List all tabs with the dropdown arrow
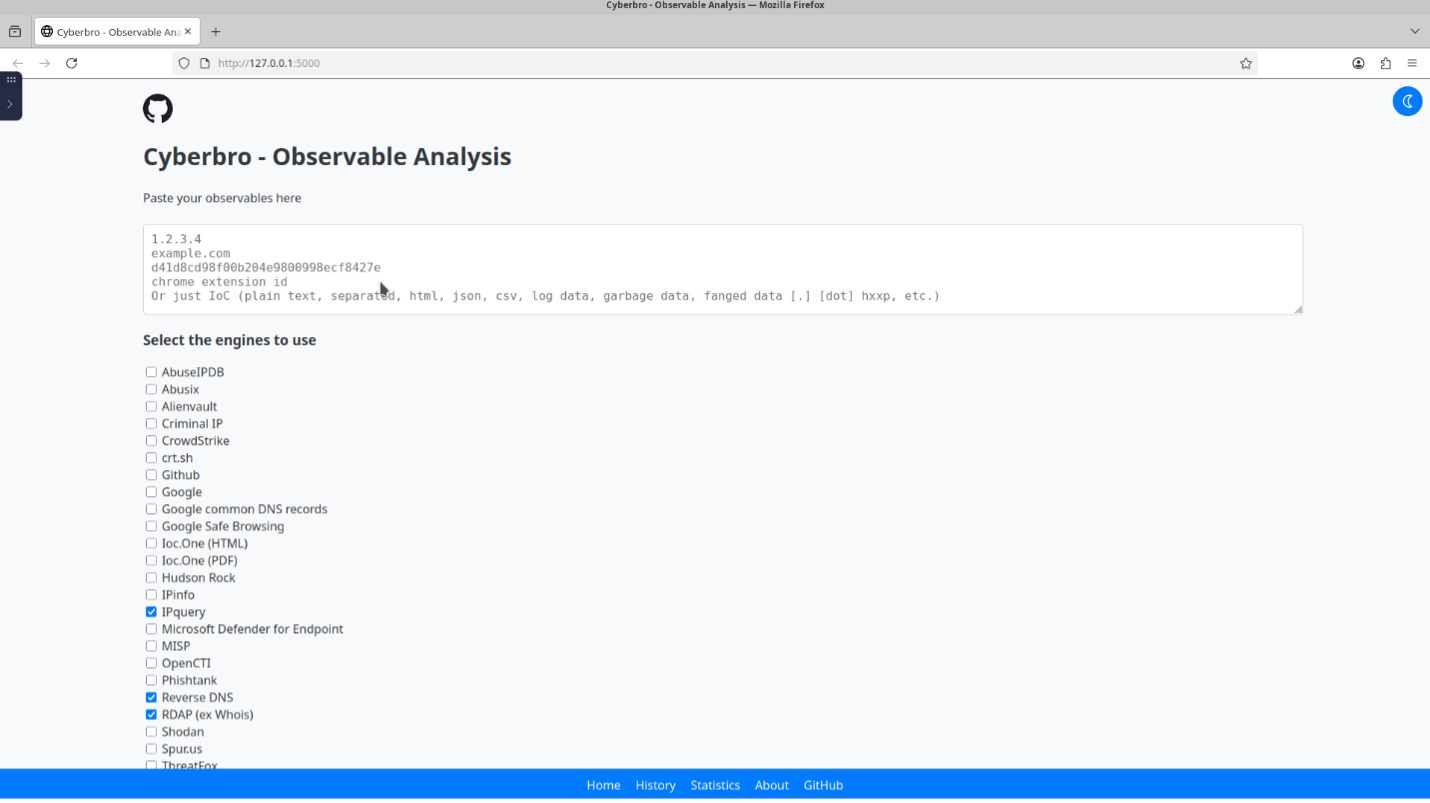This screenshot has height=803, width=1430. point(1415,32)
